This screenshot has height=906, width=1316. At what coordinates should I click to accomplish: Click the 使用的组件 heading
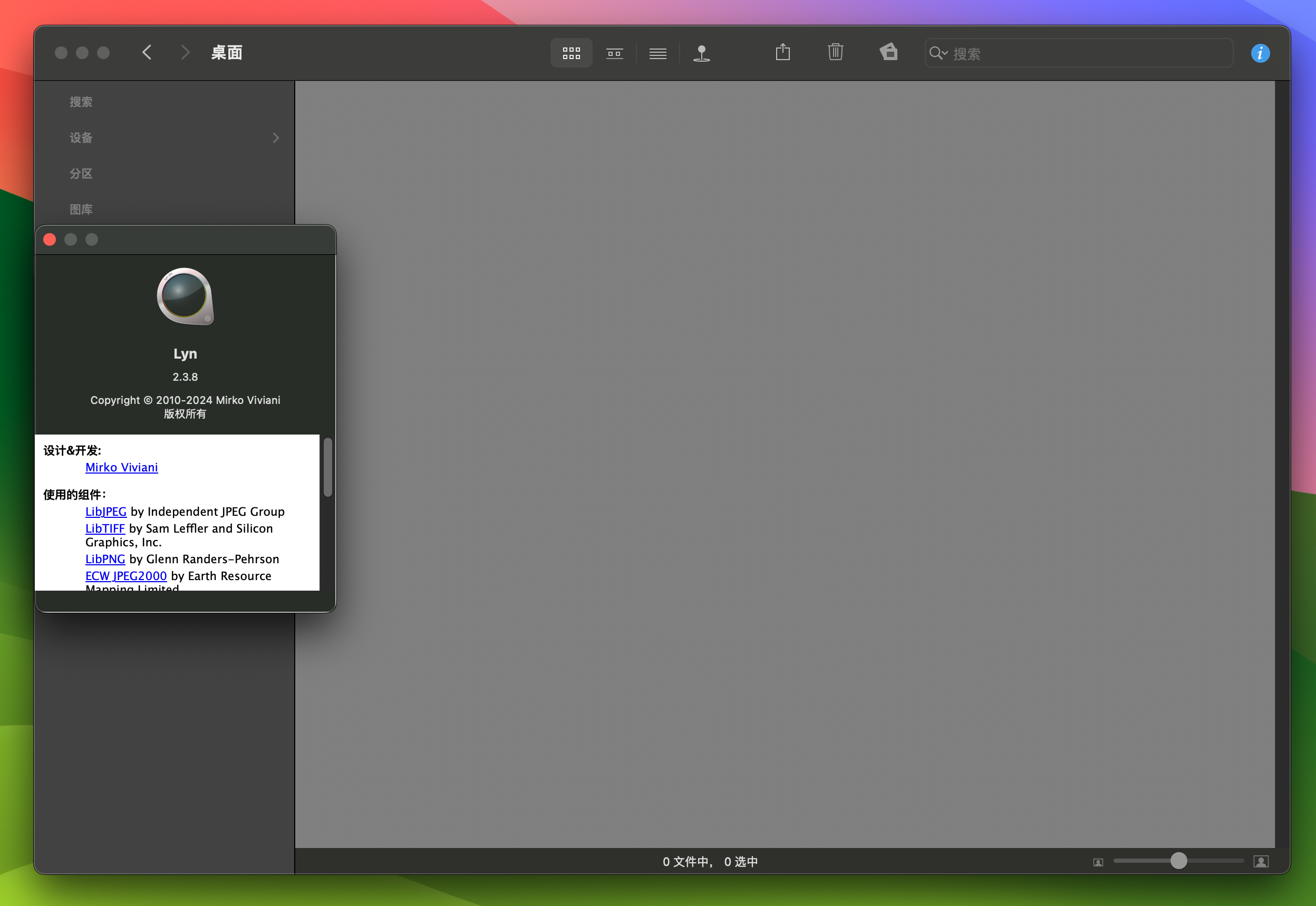tap(74, 495)
